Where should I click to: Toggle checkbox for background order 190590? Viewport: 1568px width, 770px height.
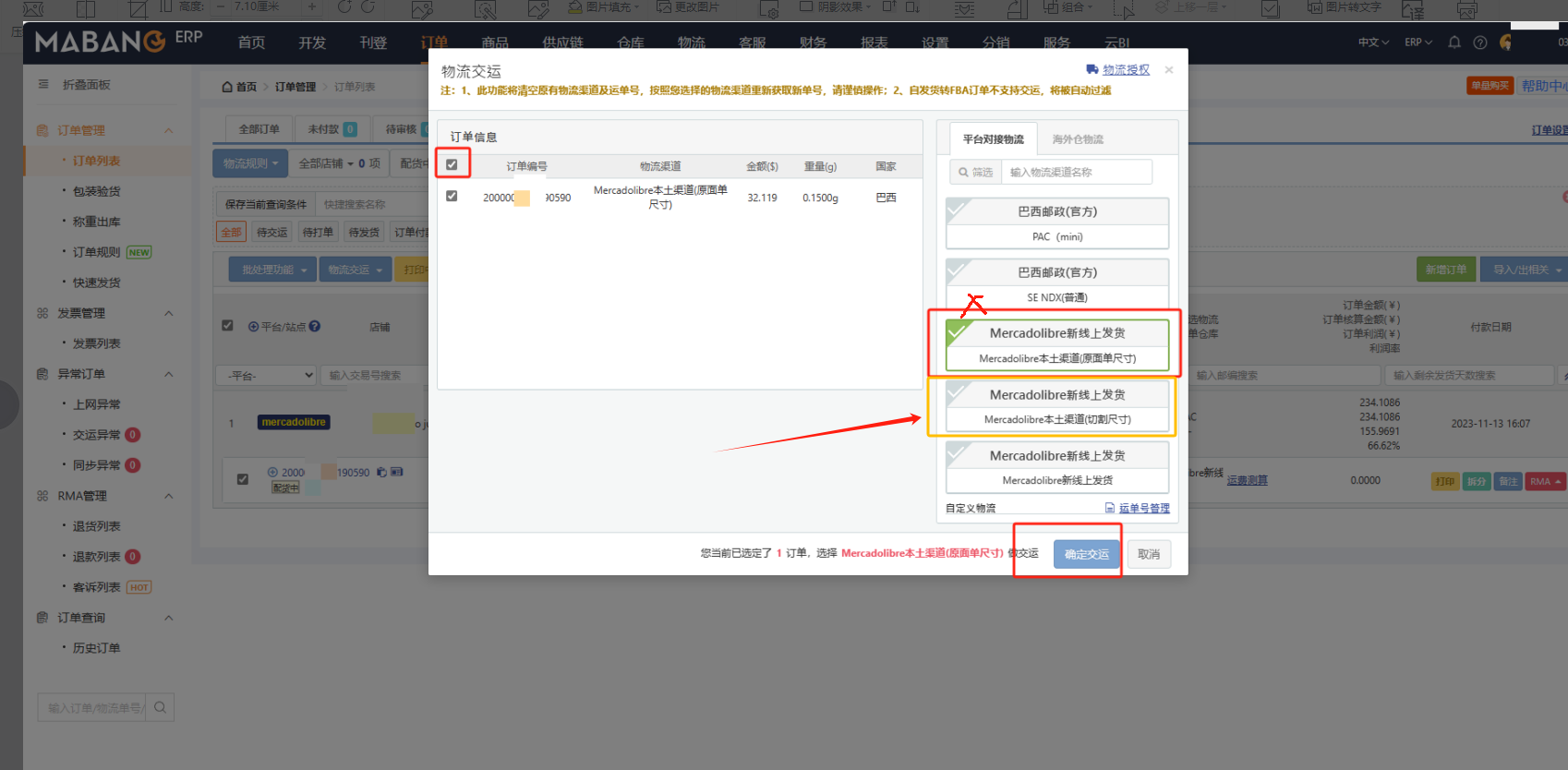pos(243,479)
